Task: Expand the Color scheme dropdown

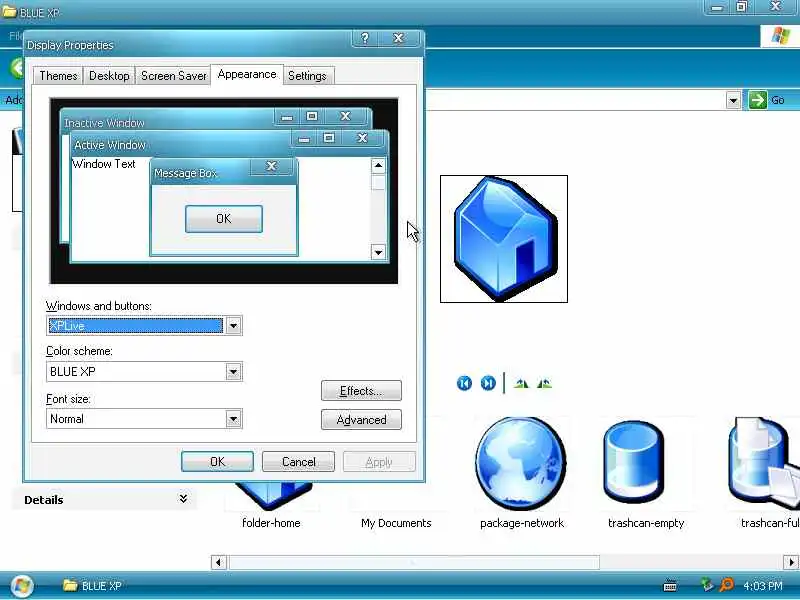Action: [x=233, y=371]
